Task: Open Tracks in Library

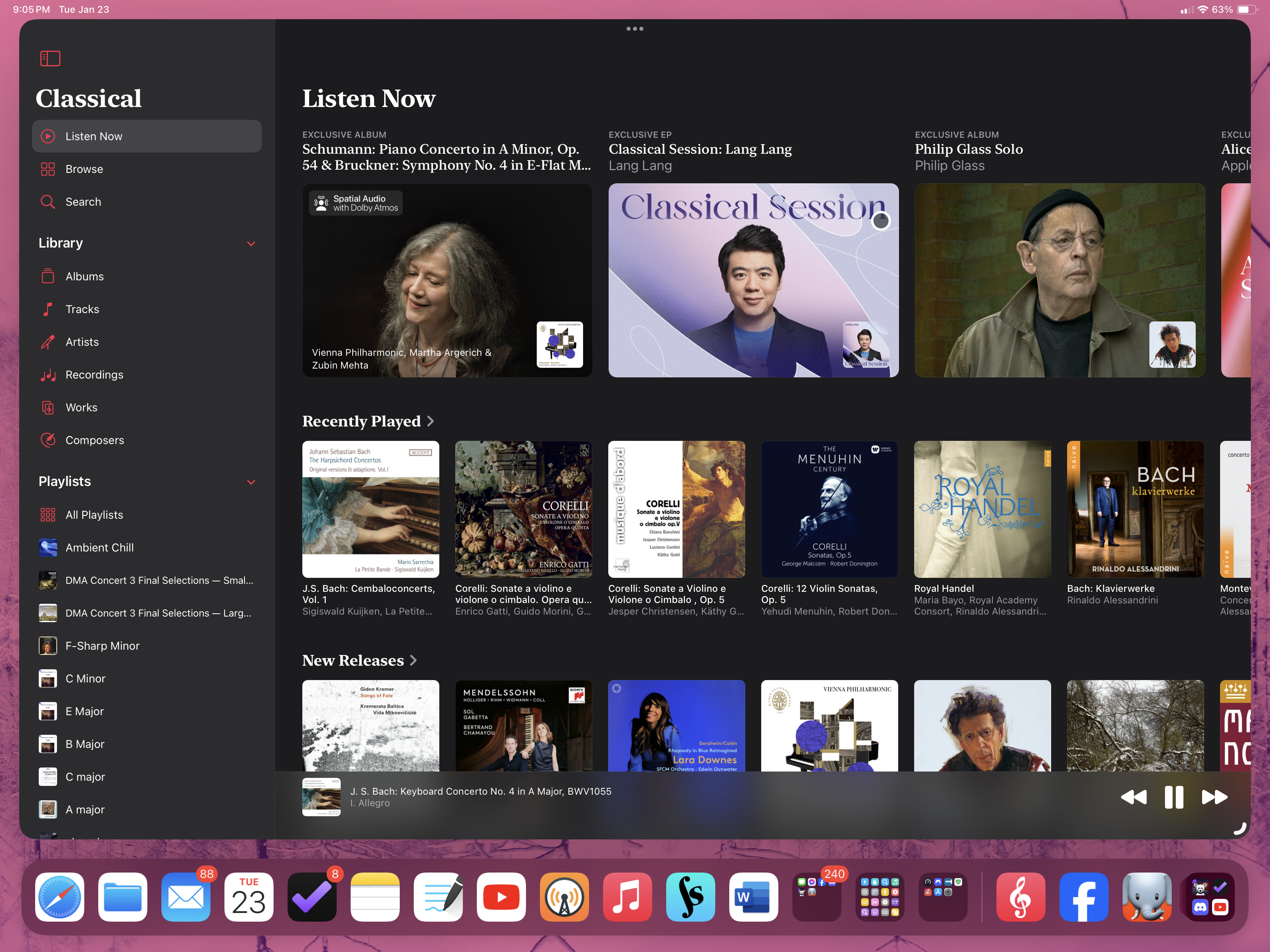Action: (147, 309)
